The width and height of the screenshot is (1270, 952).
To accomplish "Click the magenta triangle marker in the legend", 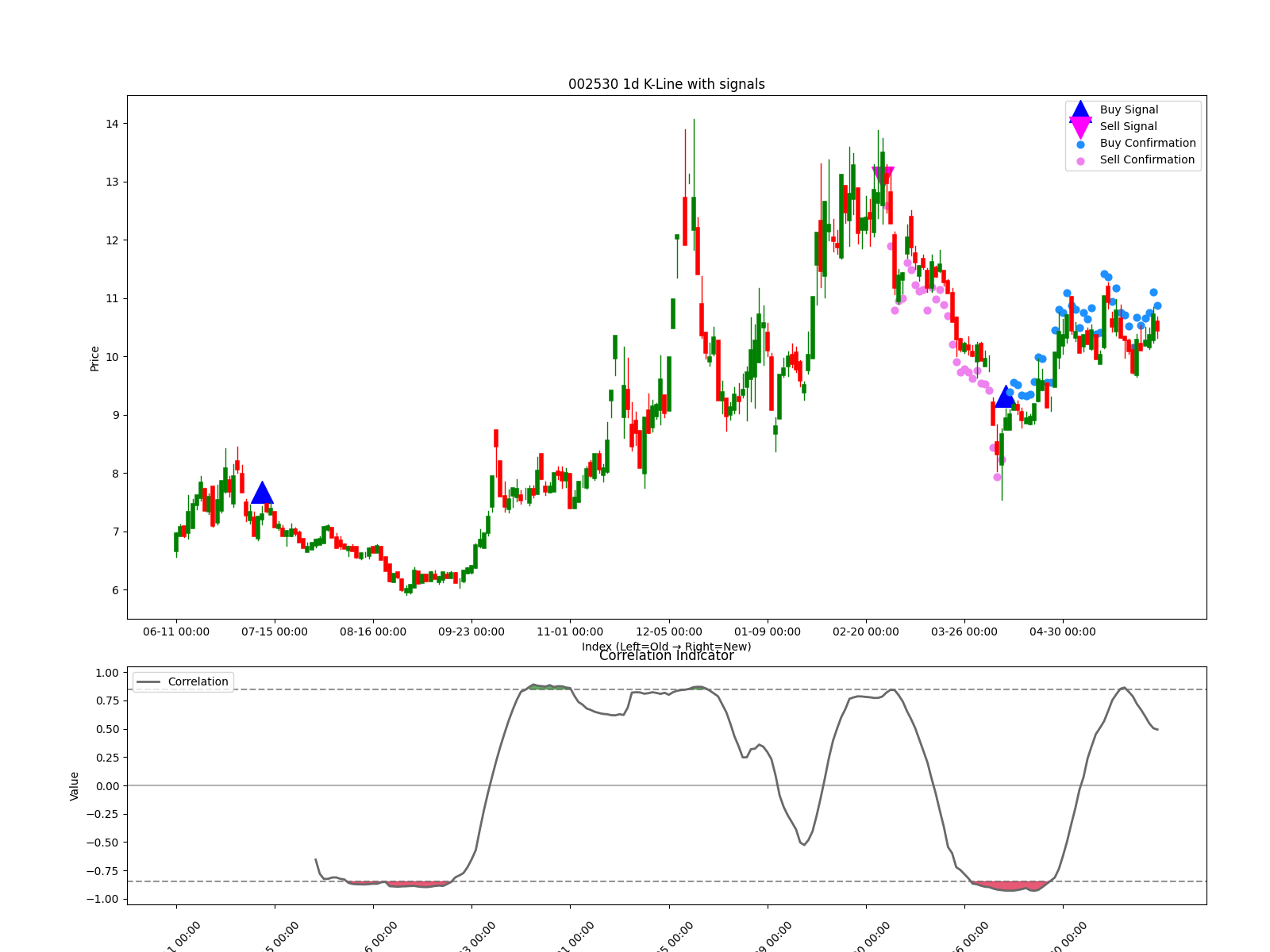I will click(1080, 127).
